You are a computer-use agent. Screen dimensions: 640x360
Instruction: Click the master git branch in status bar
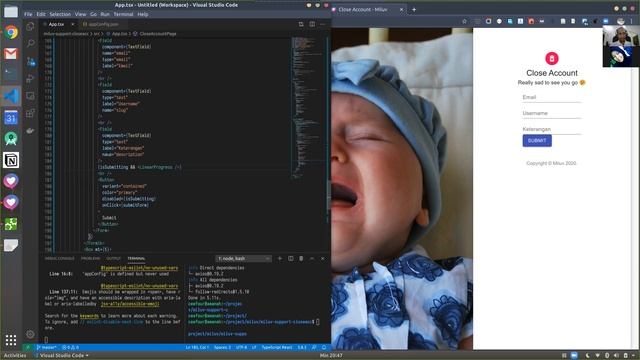[47, 347]
